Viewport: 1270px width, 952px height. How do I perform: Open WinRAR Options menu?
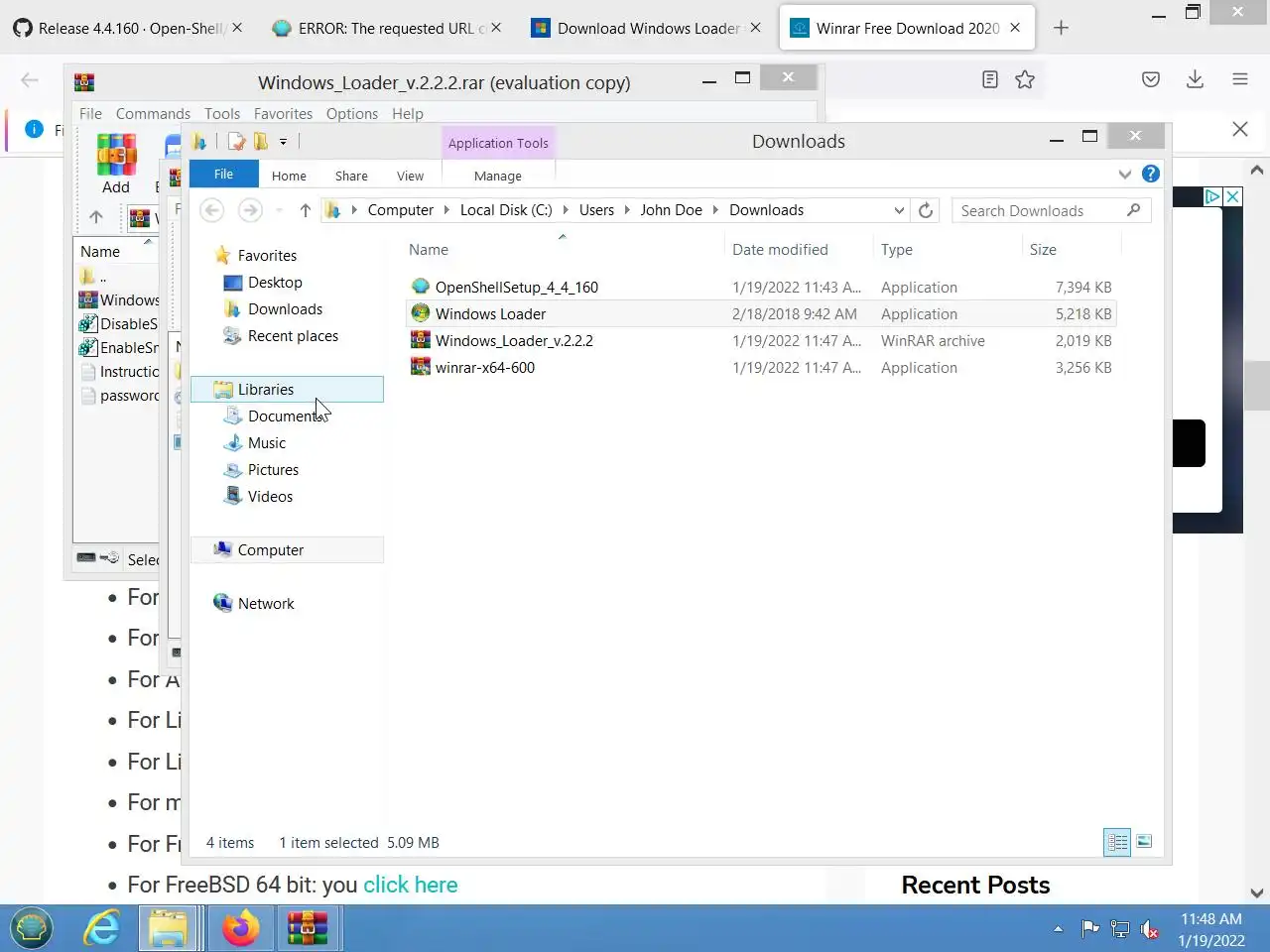(x=352, y=114)
